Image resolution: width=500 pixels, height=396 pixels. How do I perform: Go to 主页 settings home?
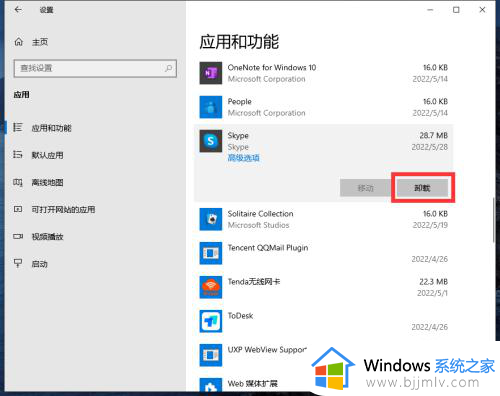[x=40, y=42]
